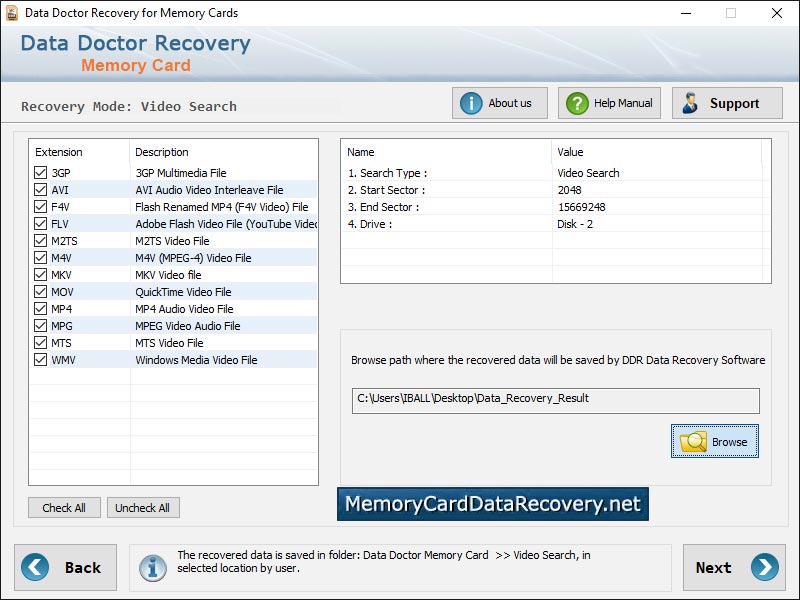Select 'M4V (MPEG-4) Video File' description
The height and width of the screenshot is (600, 800).
(193, 258)
